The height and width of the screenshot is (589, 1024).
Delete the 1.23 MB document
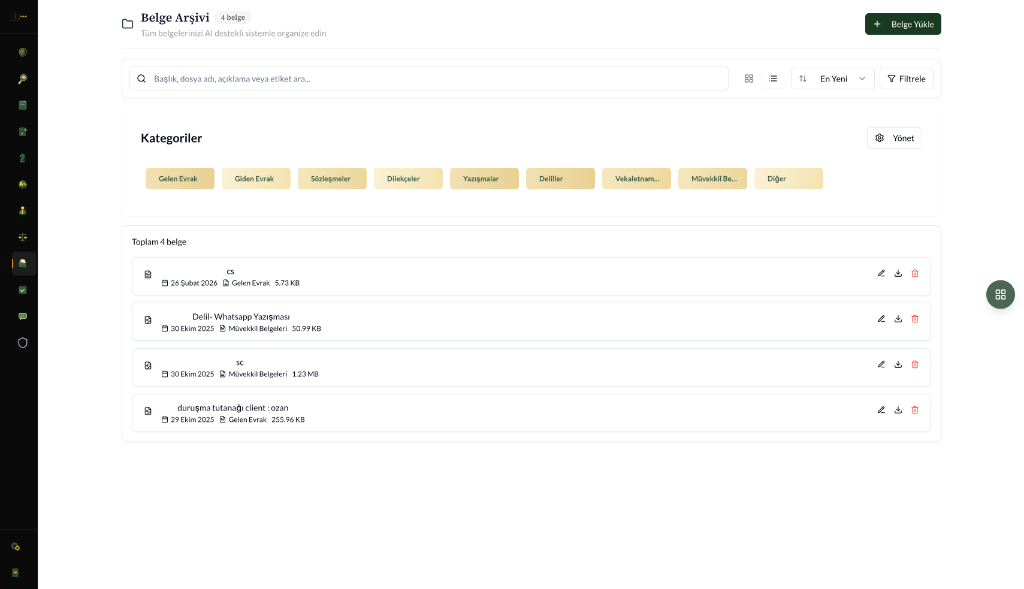[x=915, y=365]
